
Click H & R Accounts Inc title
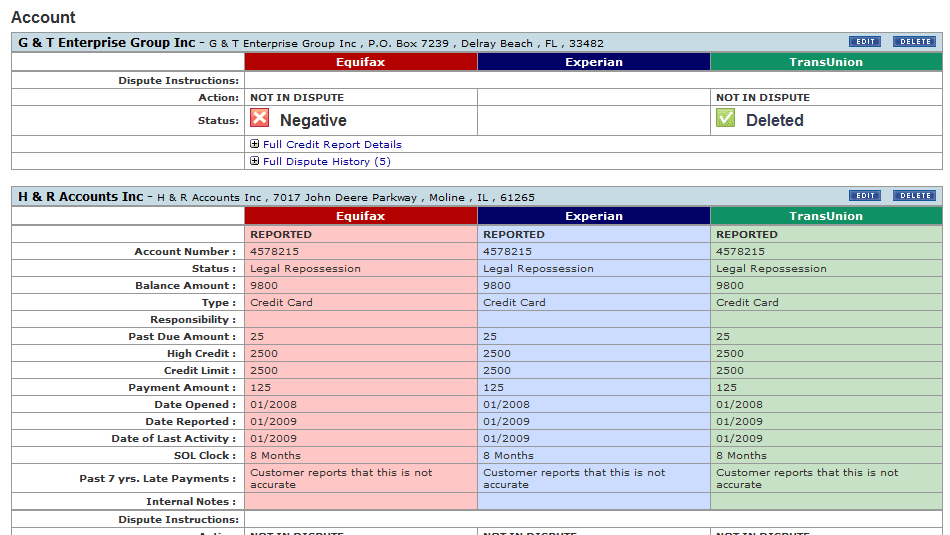tap(81, 196)
